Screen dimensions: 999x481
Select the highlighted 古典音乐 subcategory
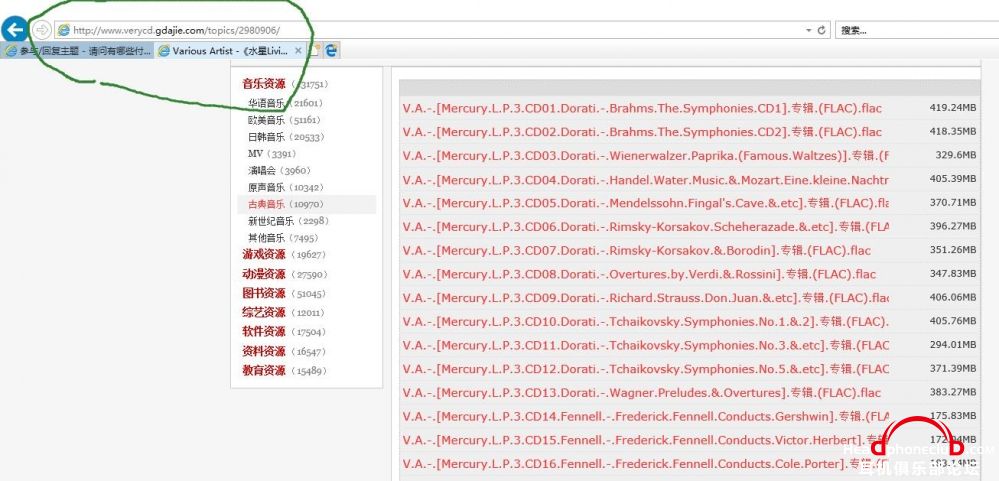[x=266, y=204]
